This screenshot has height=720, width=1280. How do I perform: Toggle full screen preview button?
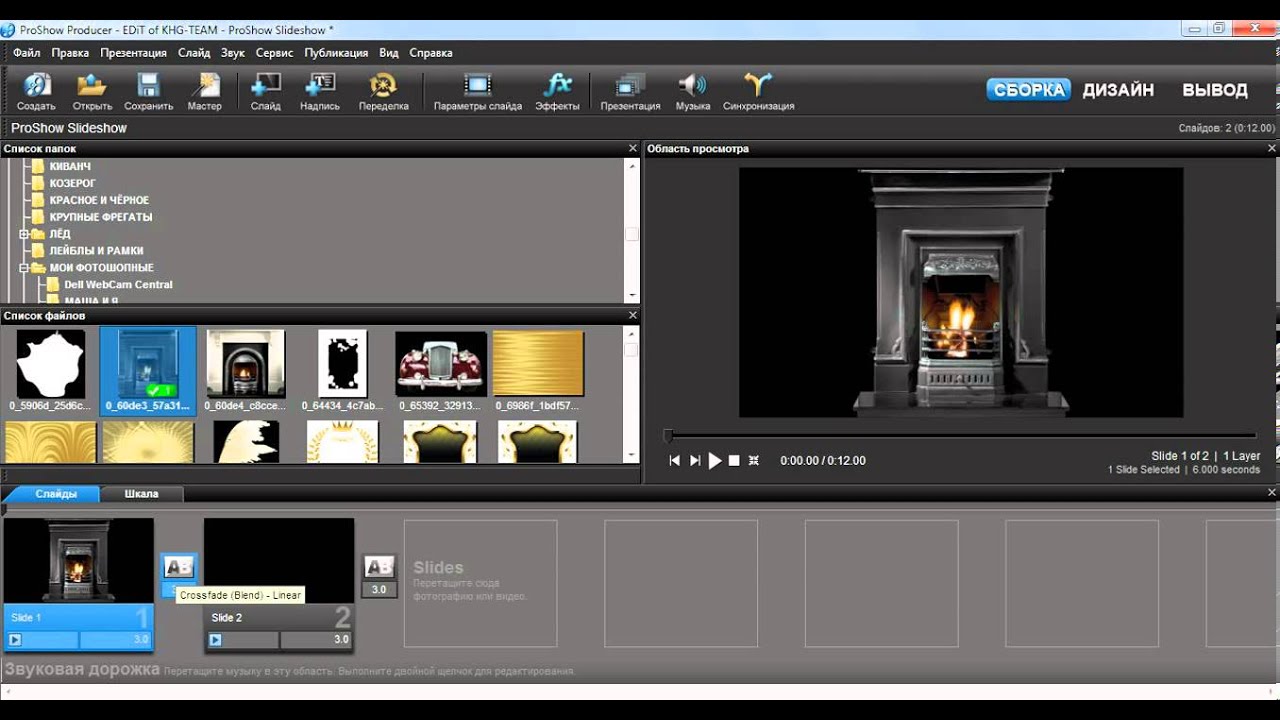[x=754, y=460]
